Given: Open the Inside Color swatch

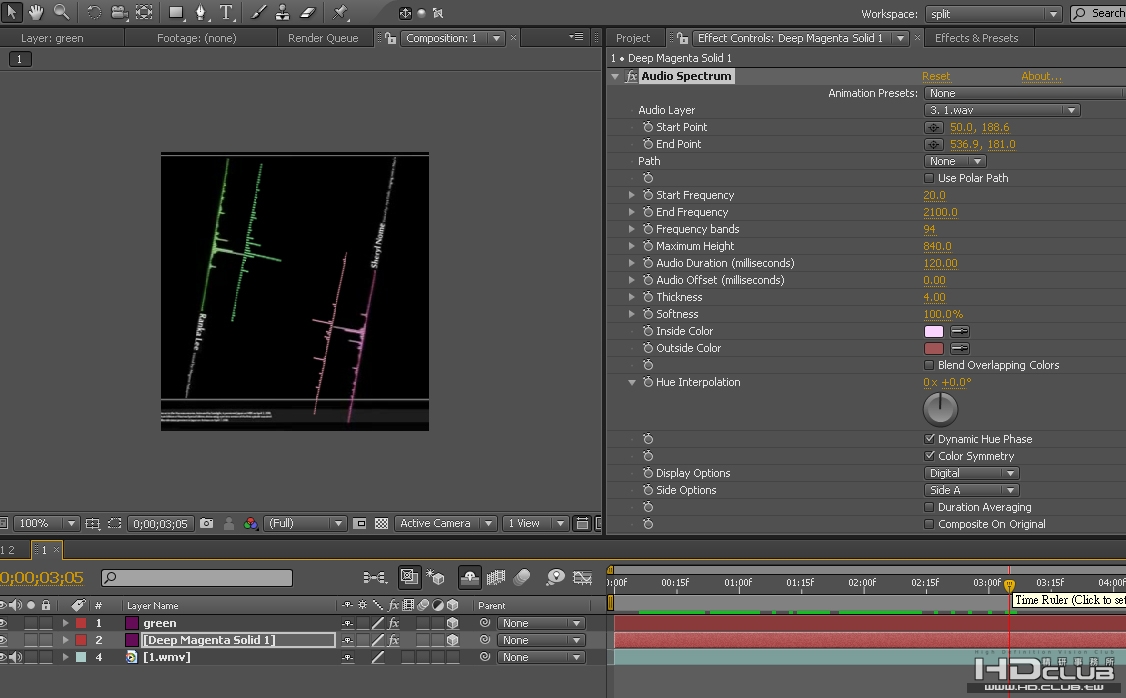Looking at the screenshot, I should coord(934,331).
